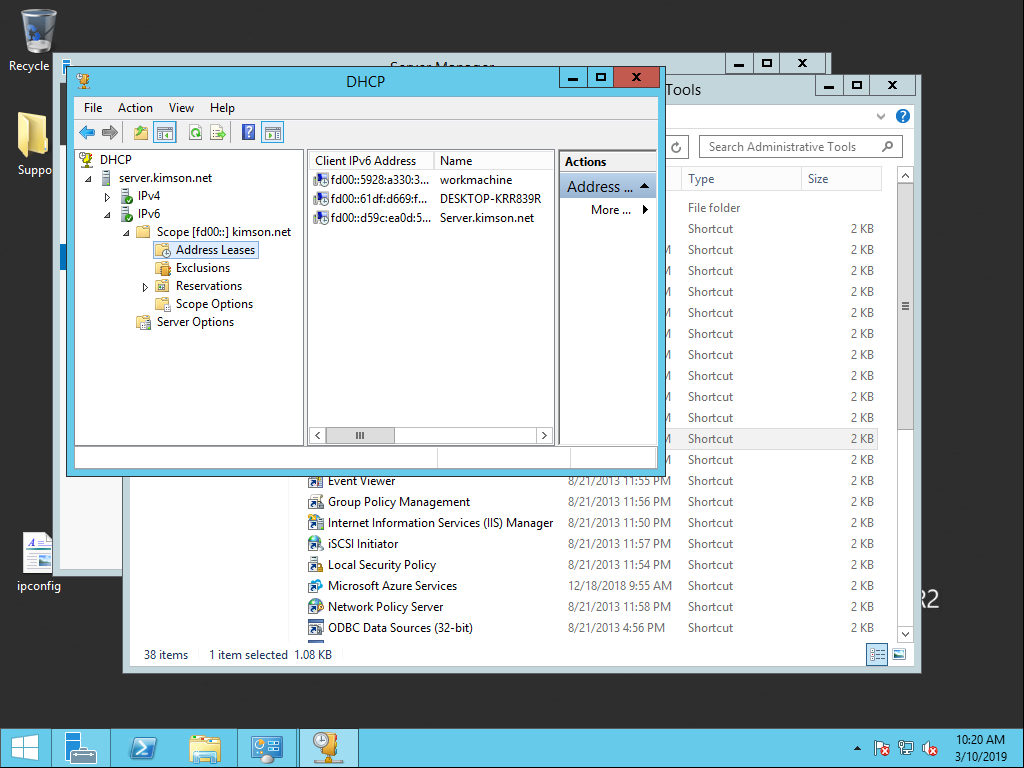The height and width of the screenshot is (768, 1024).
Task: Select Address Leases in the tree
Action: click(215, 250)
